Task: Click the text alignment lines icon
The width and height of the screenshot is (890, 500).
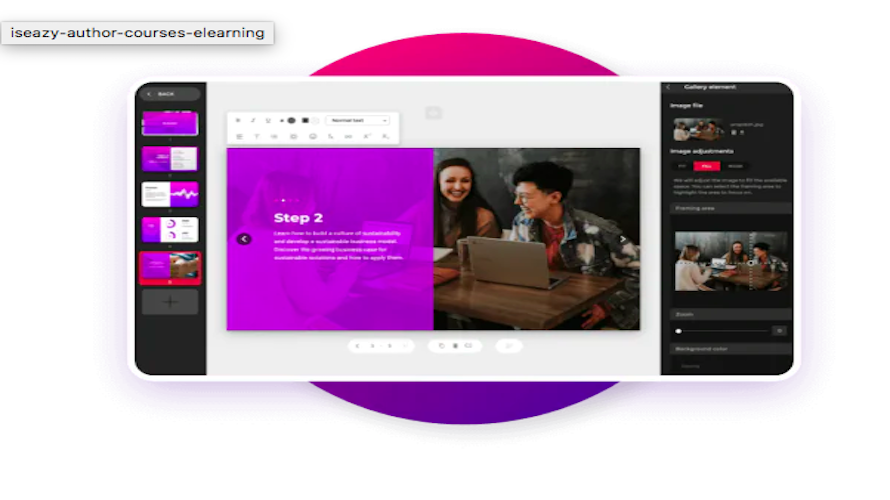Action: (239, 136)
